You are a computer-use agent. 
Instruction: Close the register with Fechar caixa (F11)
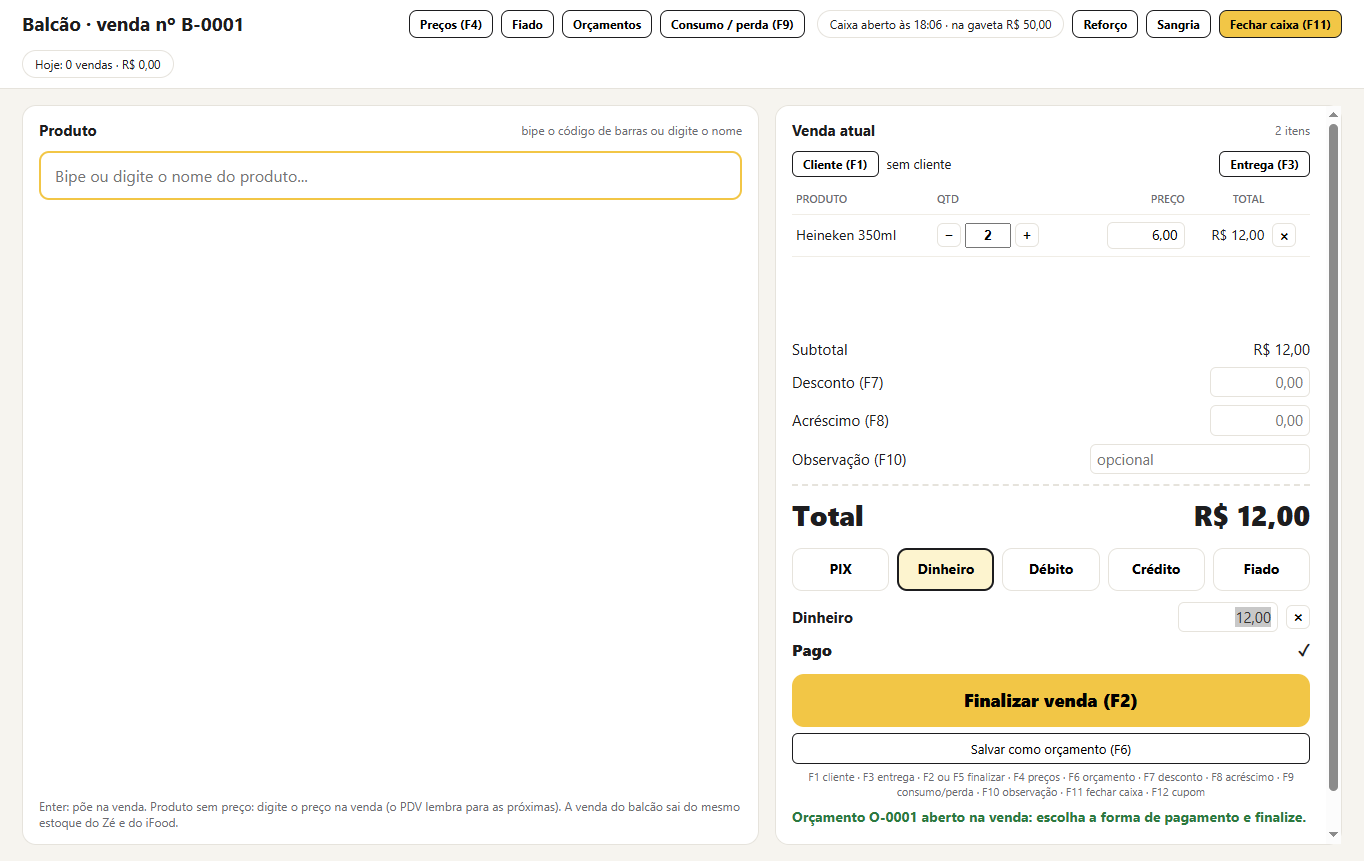[x=1280, y=25]
